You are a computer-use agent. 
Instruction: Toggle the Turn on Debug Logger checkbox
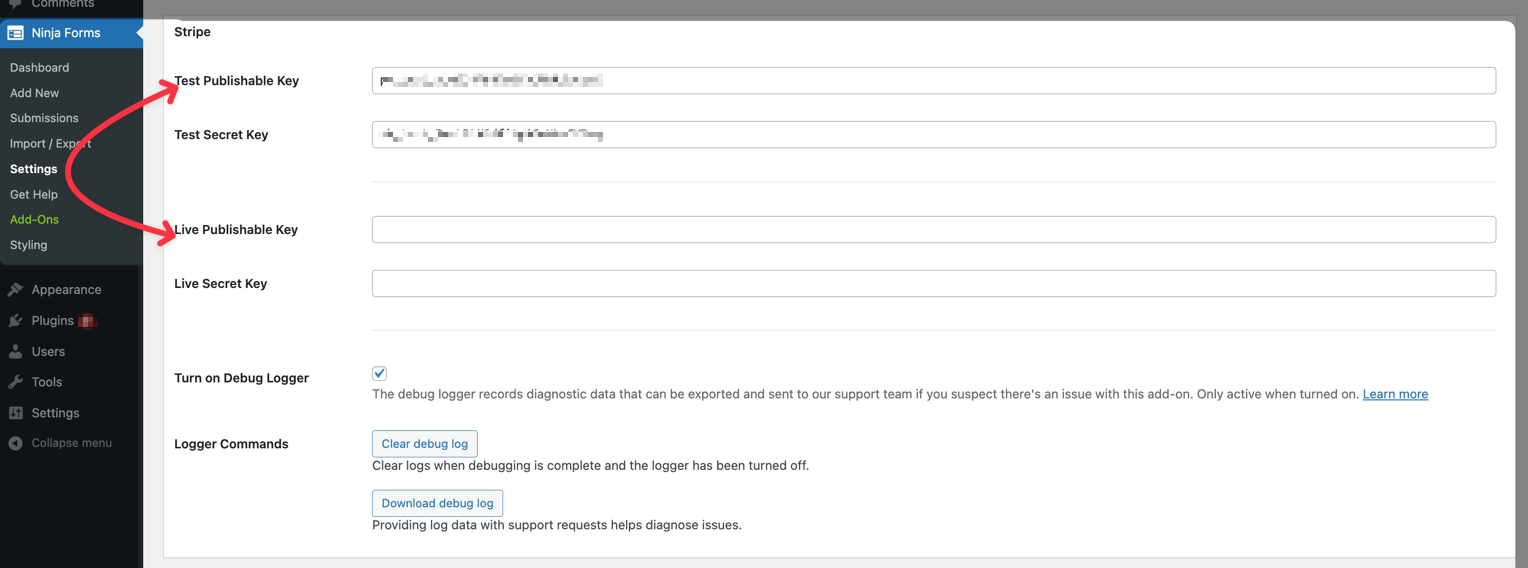pyautogui.click(x=380, y=374)
